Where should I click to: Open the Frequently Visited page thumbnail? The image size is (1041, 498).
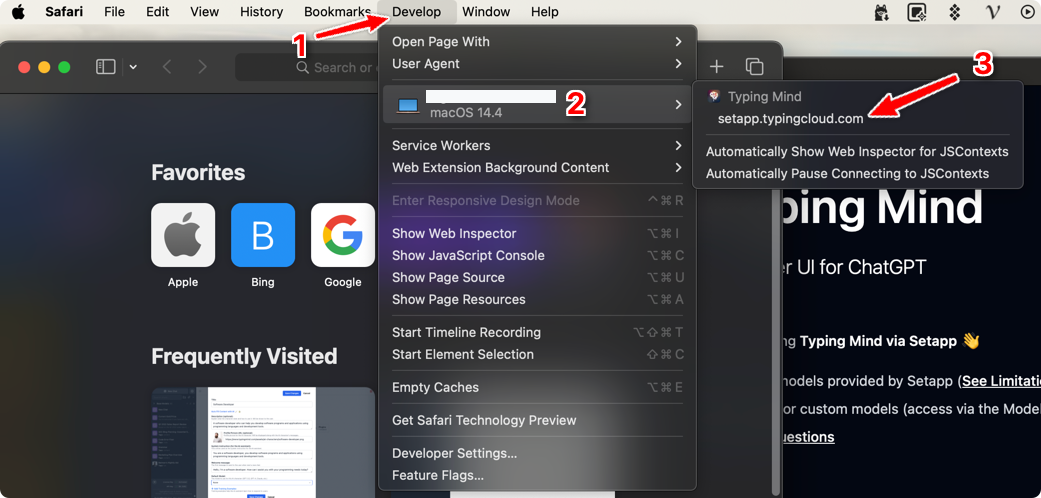[x=264, y=442]
